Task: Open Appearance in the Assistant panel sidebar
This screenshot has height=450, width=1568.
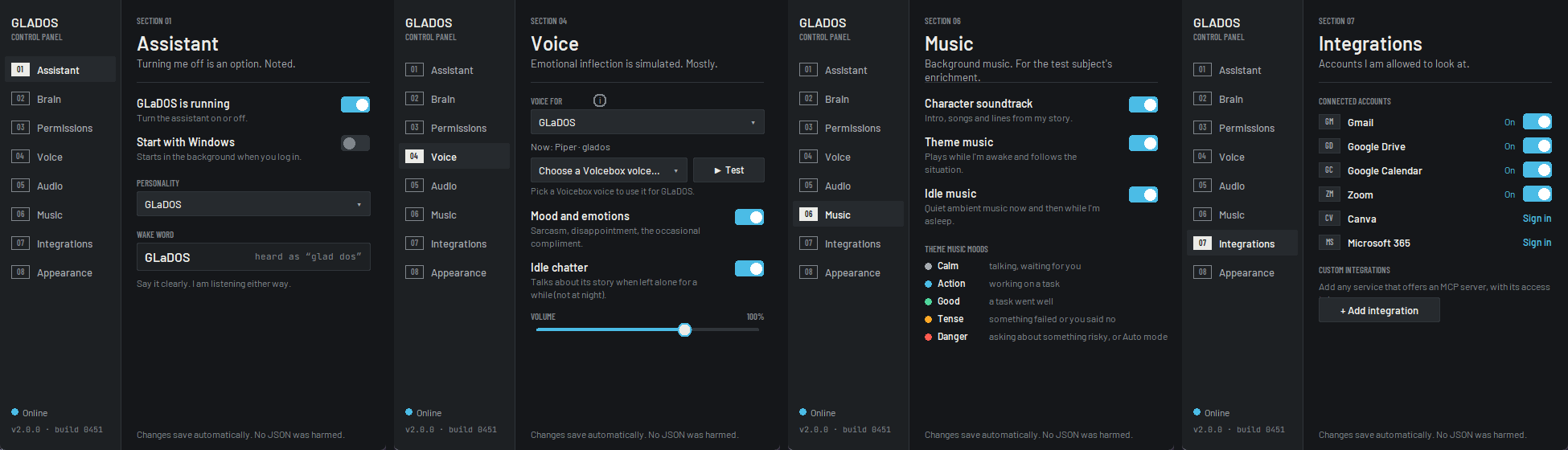Action: (60, 272)
